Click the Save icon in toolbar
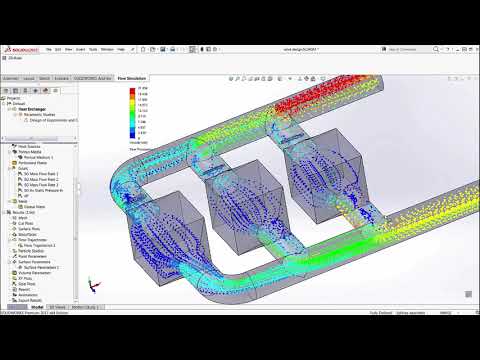 point(163,49)
